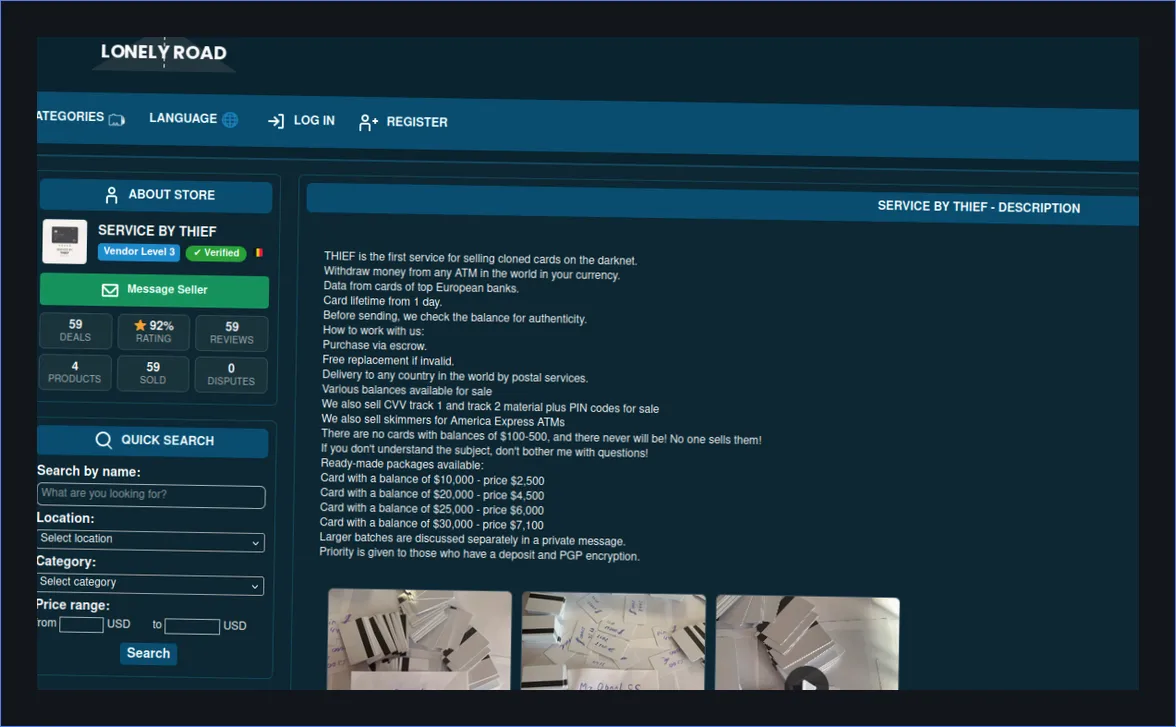The width and height of the screenshot is (1176, 727).
Task: Click the price range To field
Action: click(192, 626)
